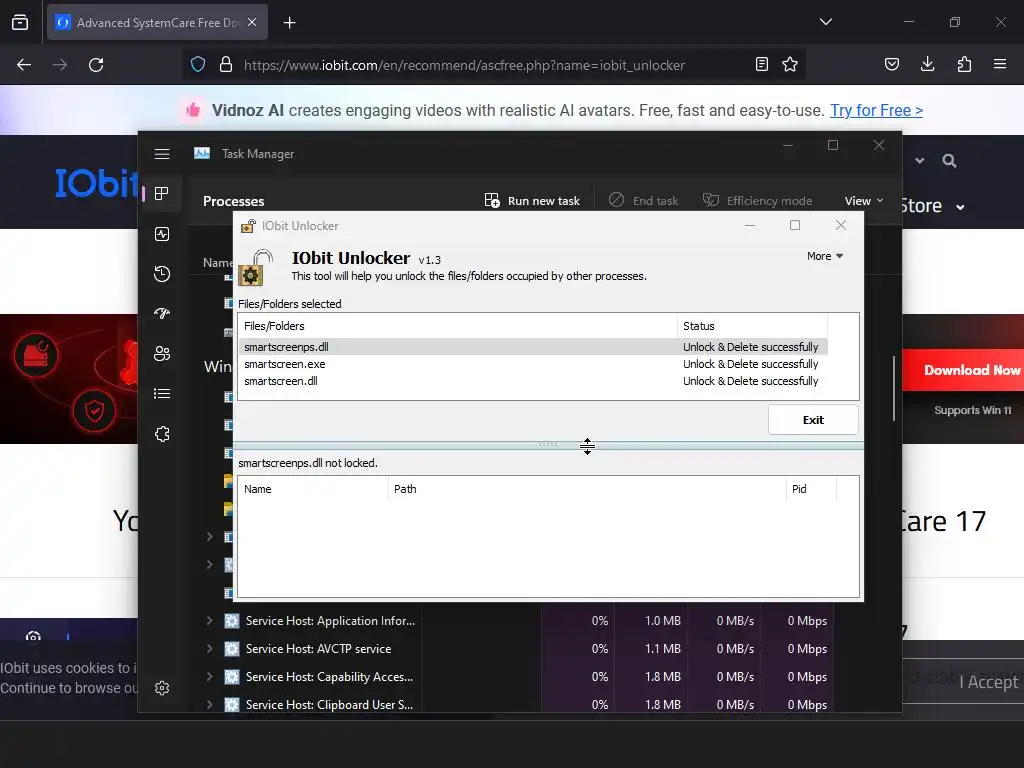Image resolution: width=1024 pixels, height=768 pixels.
Task: Open new browser tab
Action: 289,23
